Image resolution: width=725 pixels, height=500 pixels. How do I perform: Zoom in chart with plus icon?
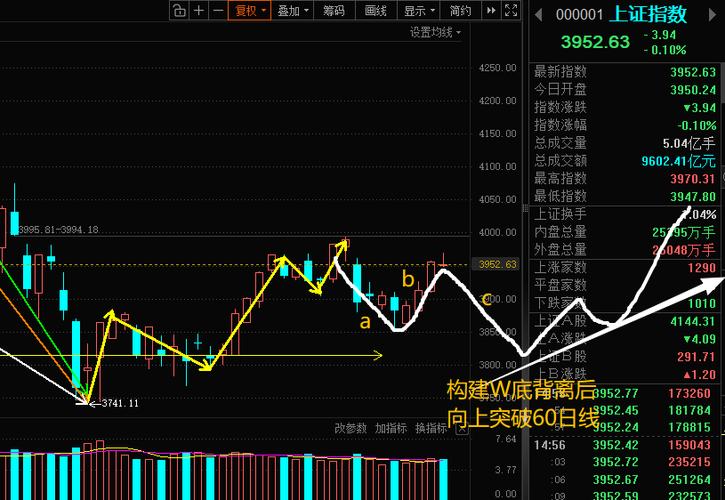(199, 10)
